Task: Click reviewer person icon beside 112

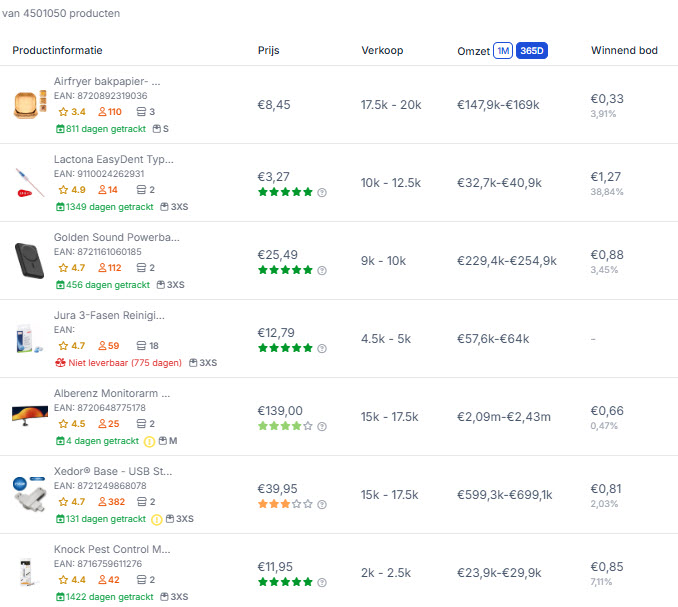Action: click(x=102, y=268)
